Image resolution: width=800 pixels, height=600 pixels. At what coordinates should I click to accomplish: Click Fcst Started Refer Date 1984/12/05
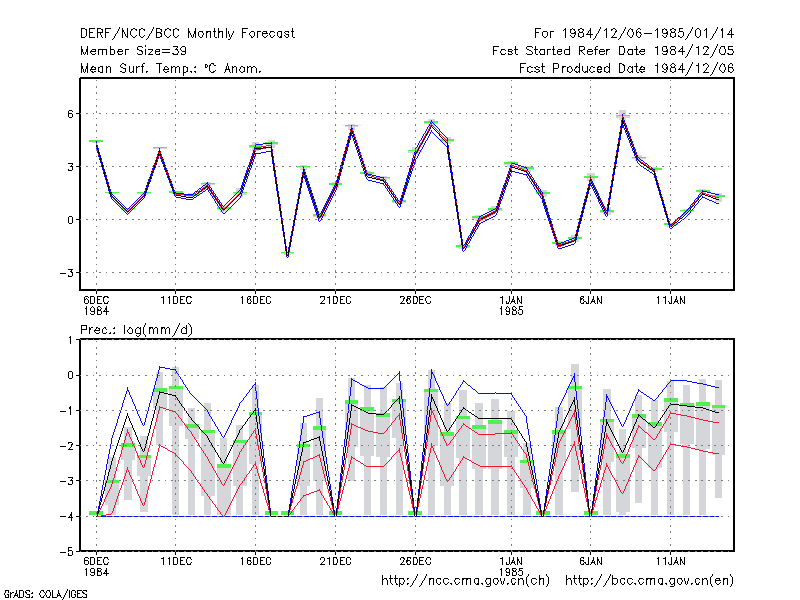(613, 51)
